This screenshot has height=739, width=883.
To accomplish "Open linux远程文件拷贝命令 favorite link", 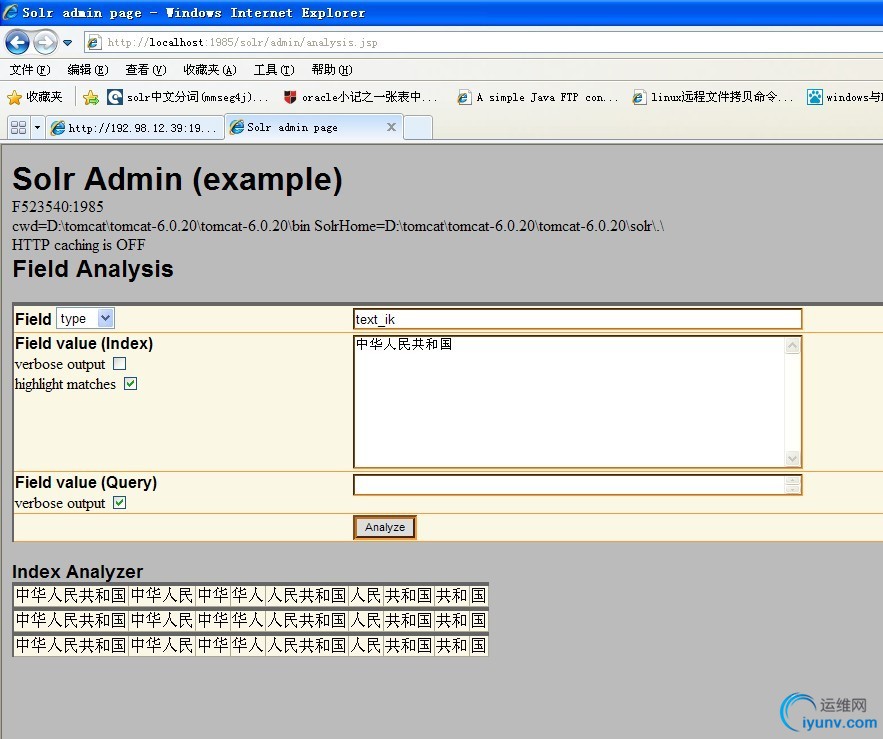I will pos(712,97).
